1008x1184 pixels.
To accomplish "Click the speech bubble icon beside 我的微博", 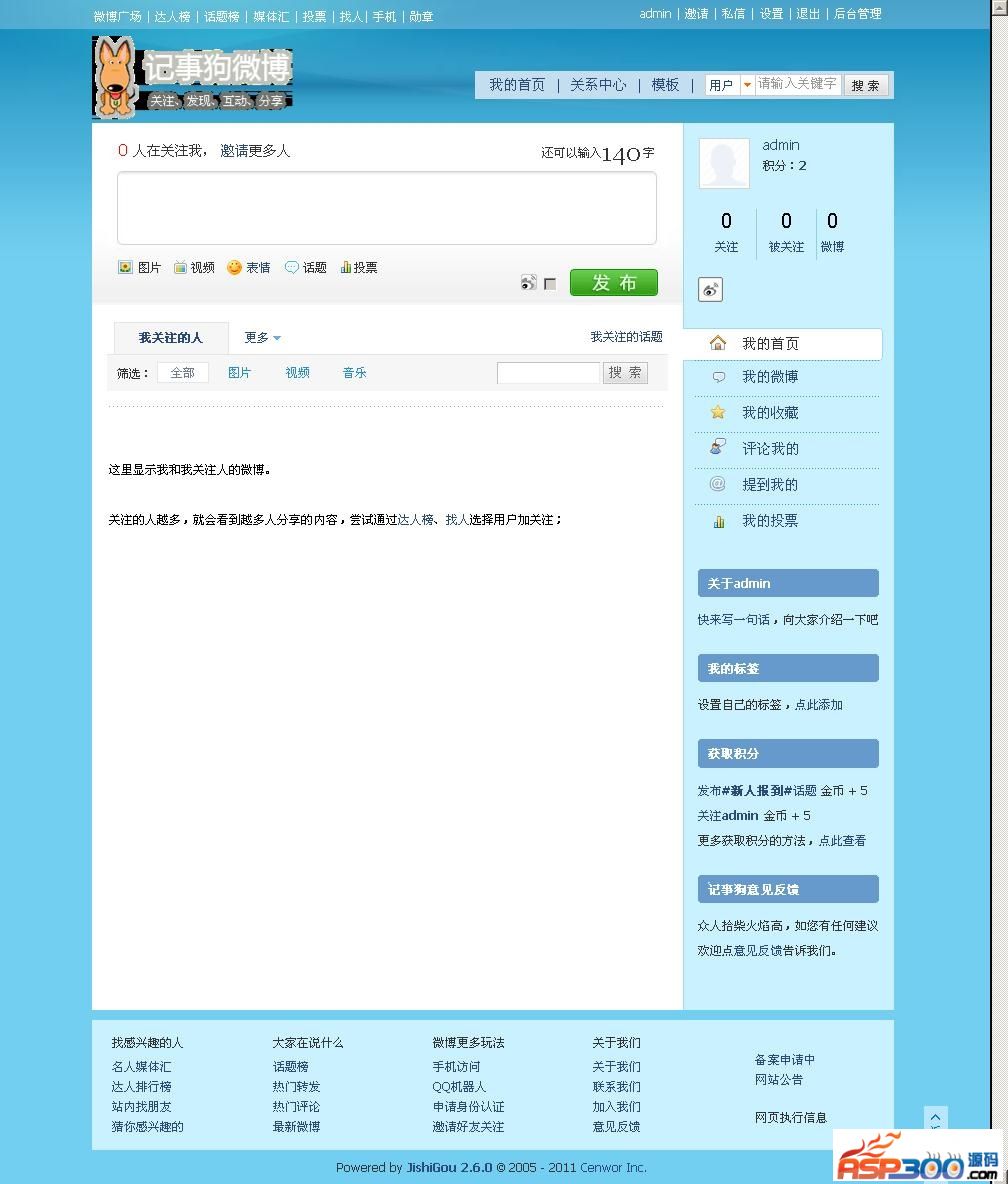I will 719,377.
